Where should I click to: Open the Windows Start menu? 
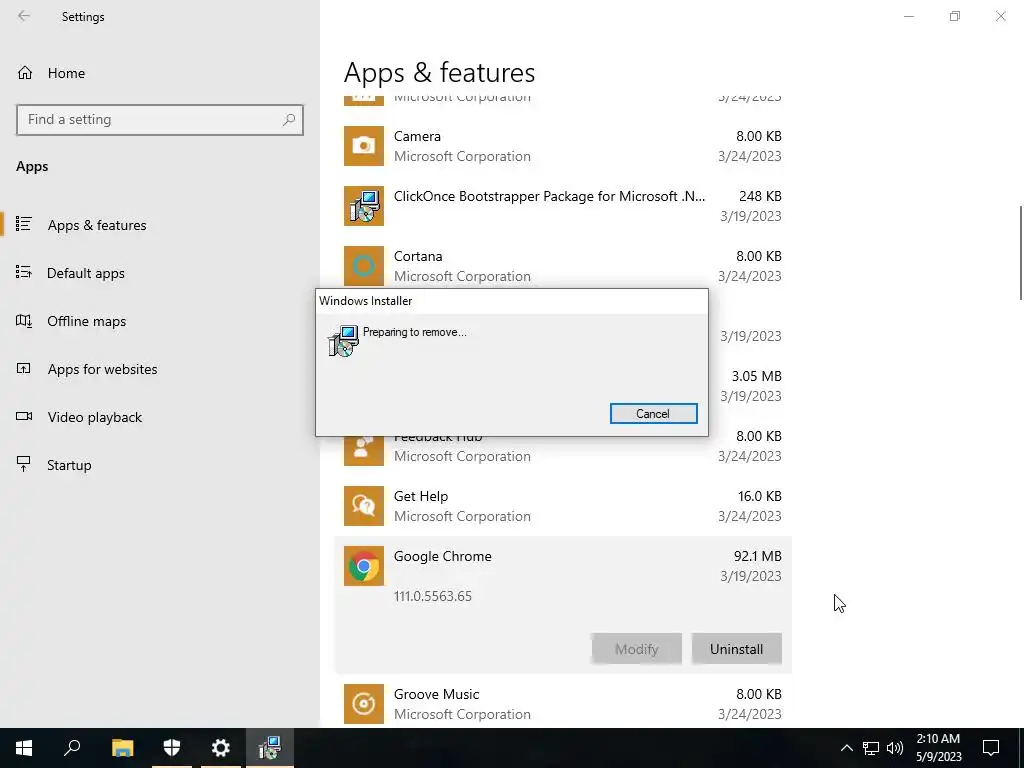tap(24, 748)
